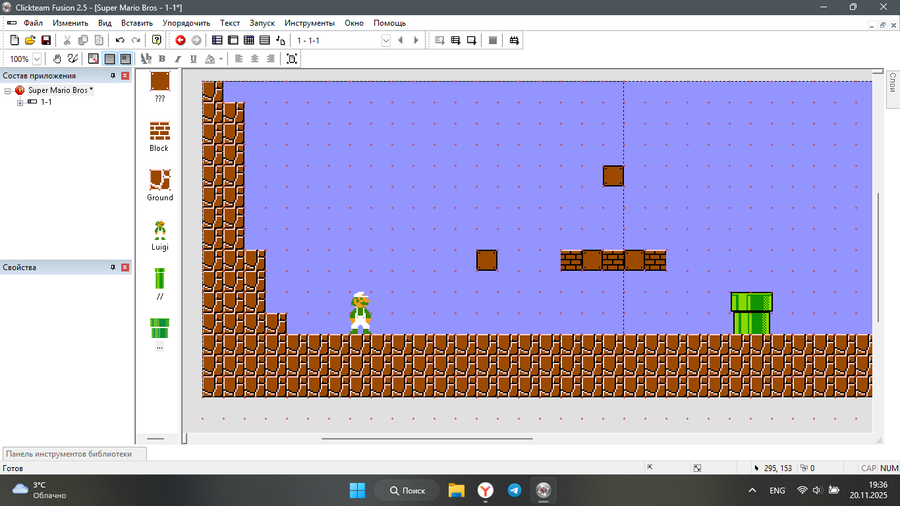This screenshot has height=506, width=900.
Task: Select the ??? object in object list
Action: point(160,86)
